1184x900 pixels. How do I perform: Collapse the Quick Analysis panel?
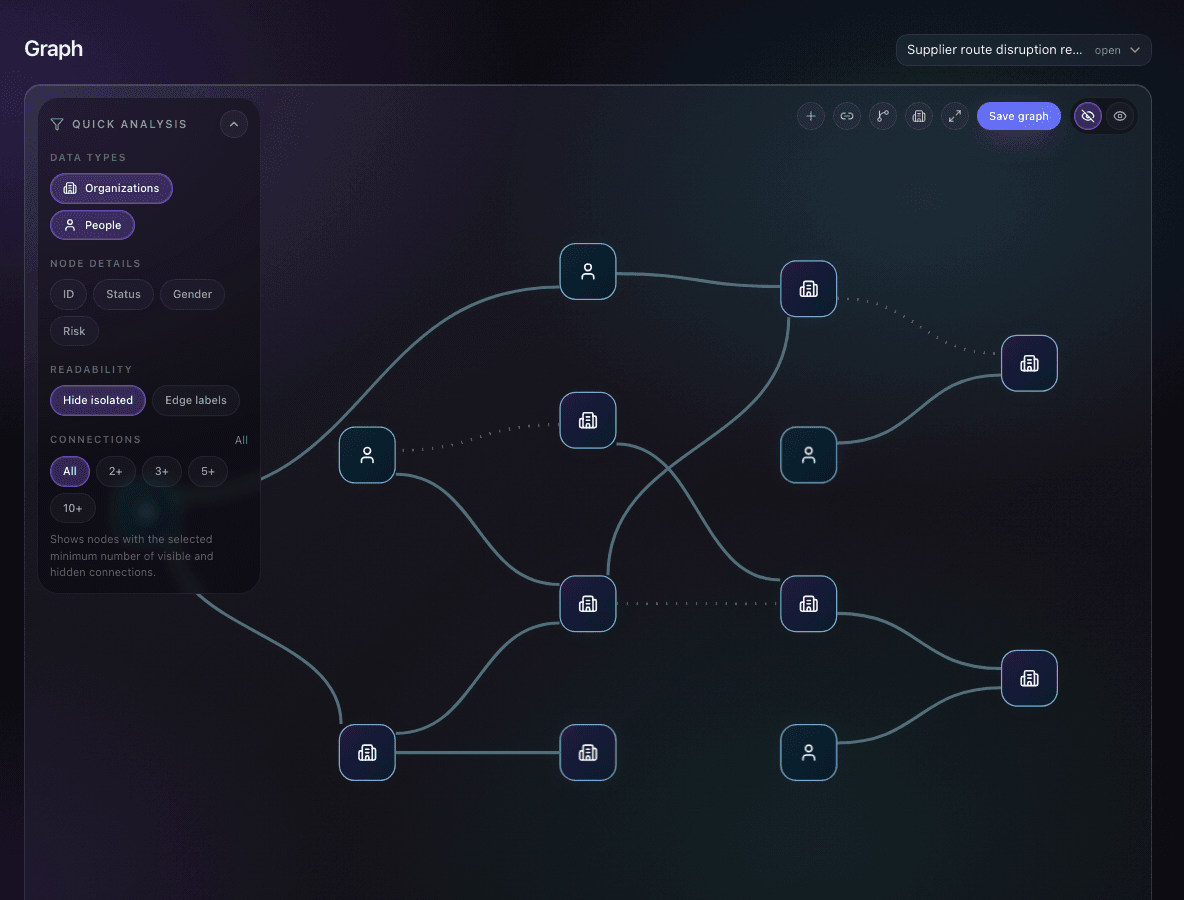point(234,124)
